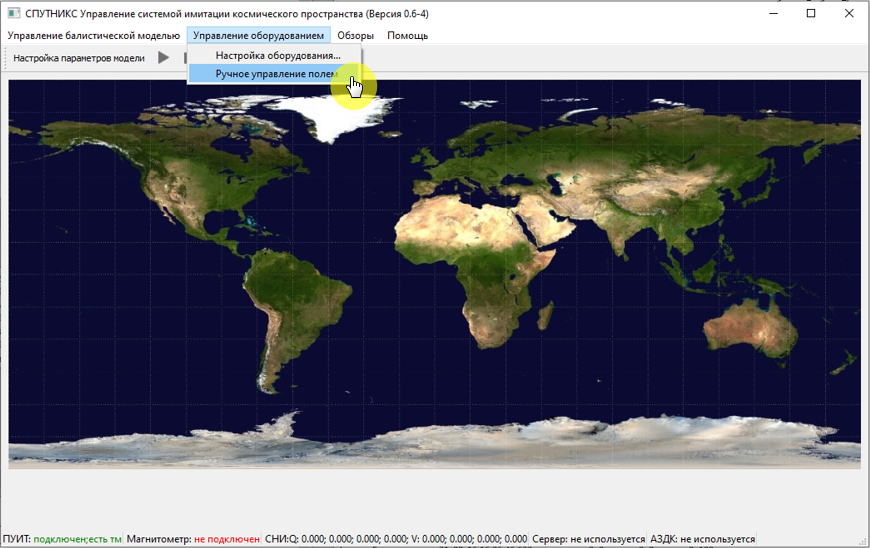Select Настройка оборудования... from the dropdown
The image size is (870, 548).
pos(278,55)
